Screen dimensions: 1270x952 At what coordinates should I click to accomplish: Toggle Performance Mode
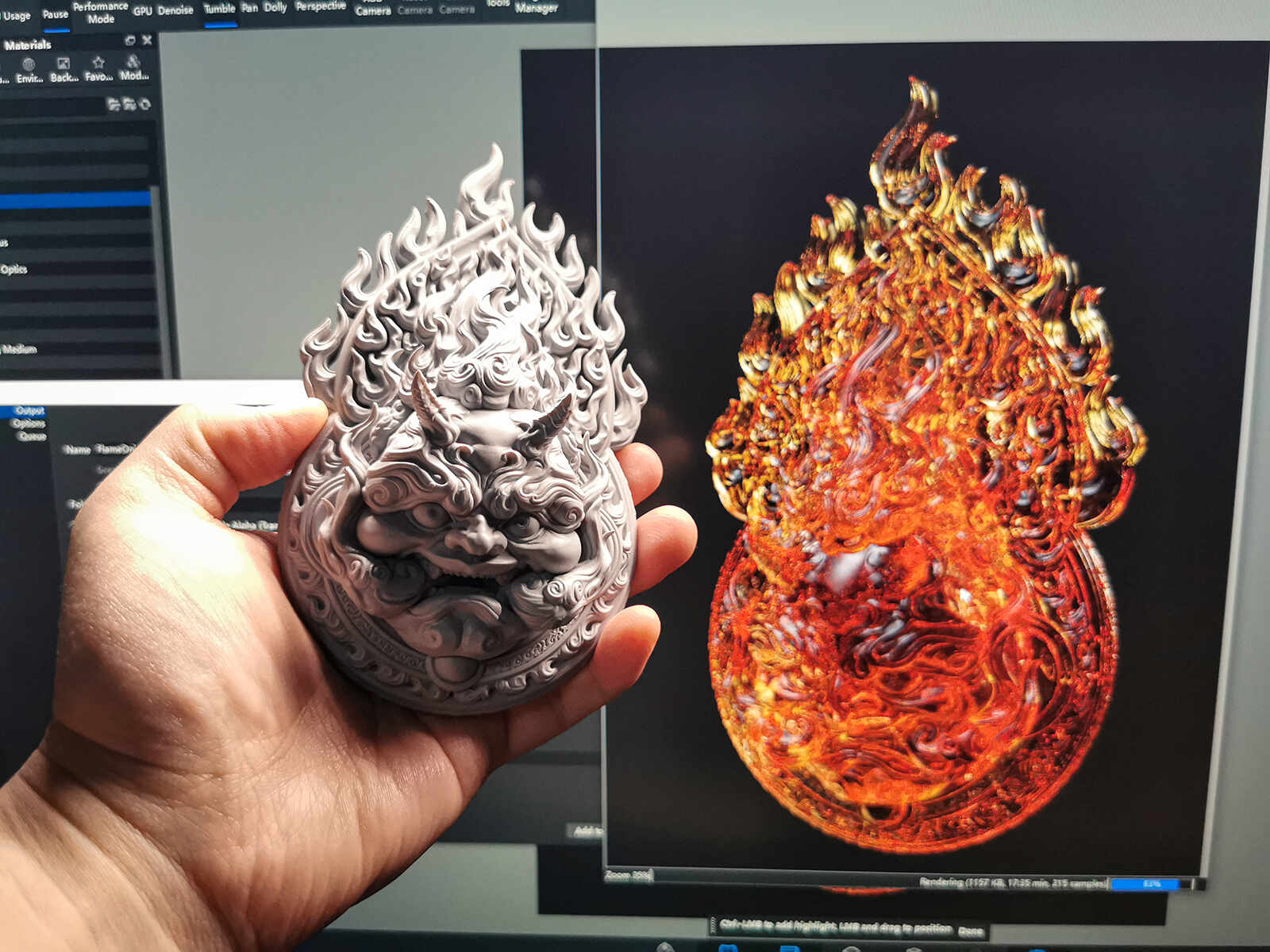tap(101, 13)
